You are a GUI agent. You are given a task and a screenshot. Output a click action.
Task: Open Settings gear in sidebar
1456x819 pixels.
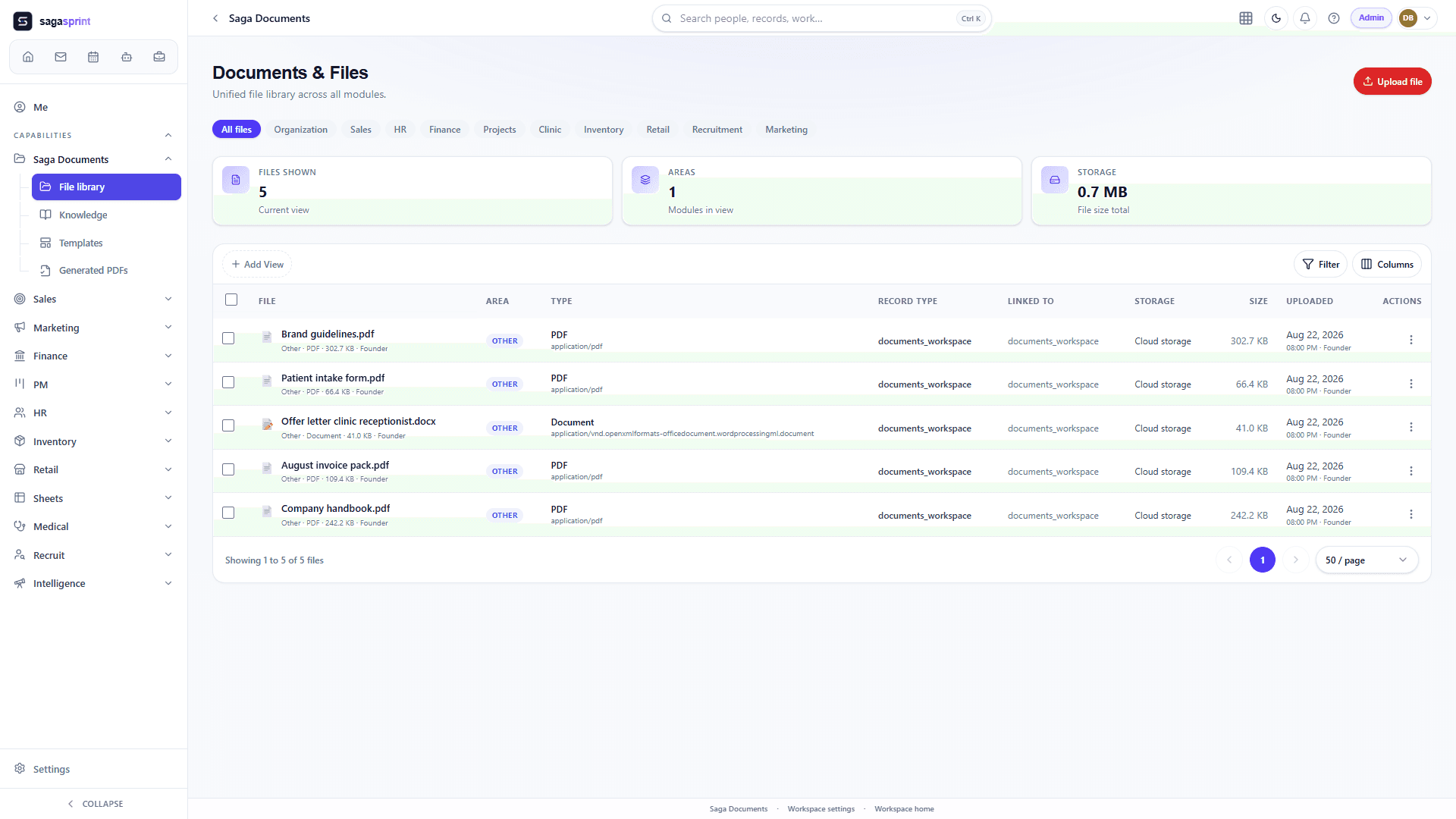(20, 769)
